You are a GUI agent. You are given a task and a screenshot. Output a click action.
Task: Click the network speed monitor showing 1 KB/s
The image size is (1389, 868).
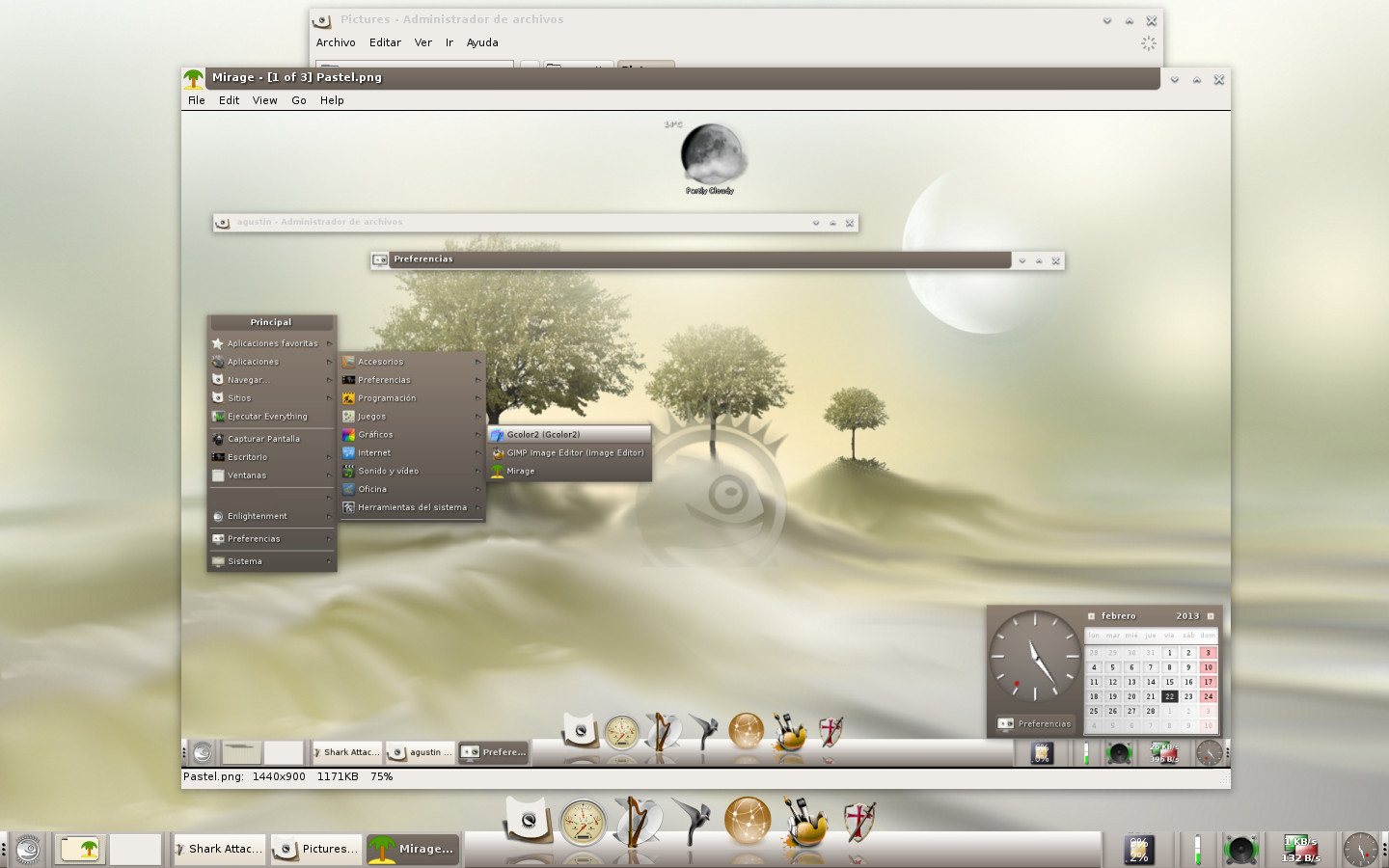pos(1300,850)
